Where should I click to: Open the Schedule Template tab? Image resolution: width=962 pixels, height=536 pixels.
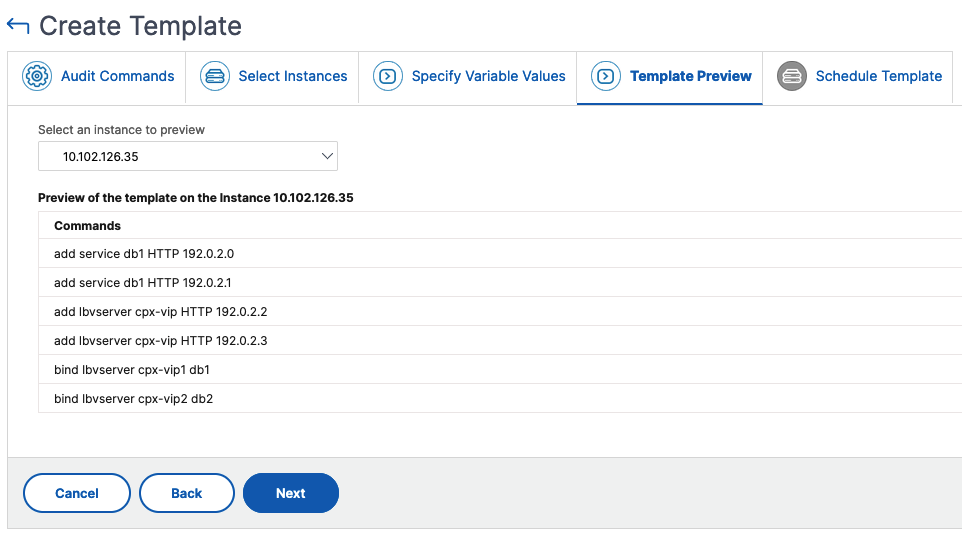pyautogui.click(x=858, y=77)
